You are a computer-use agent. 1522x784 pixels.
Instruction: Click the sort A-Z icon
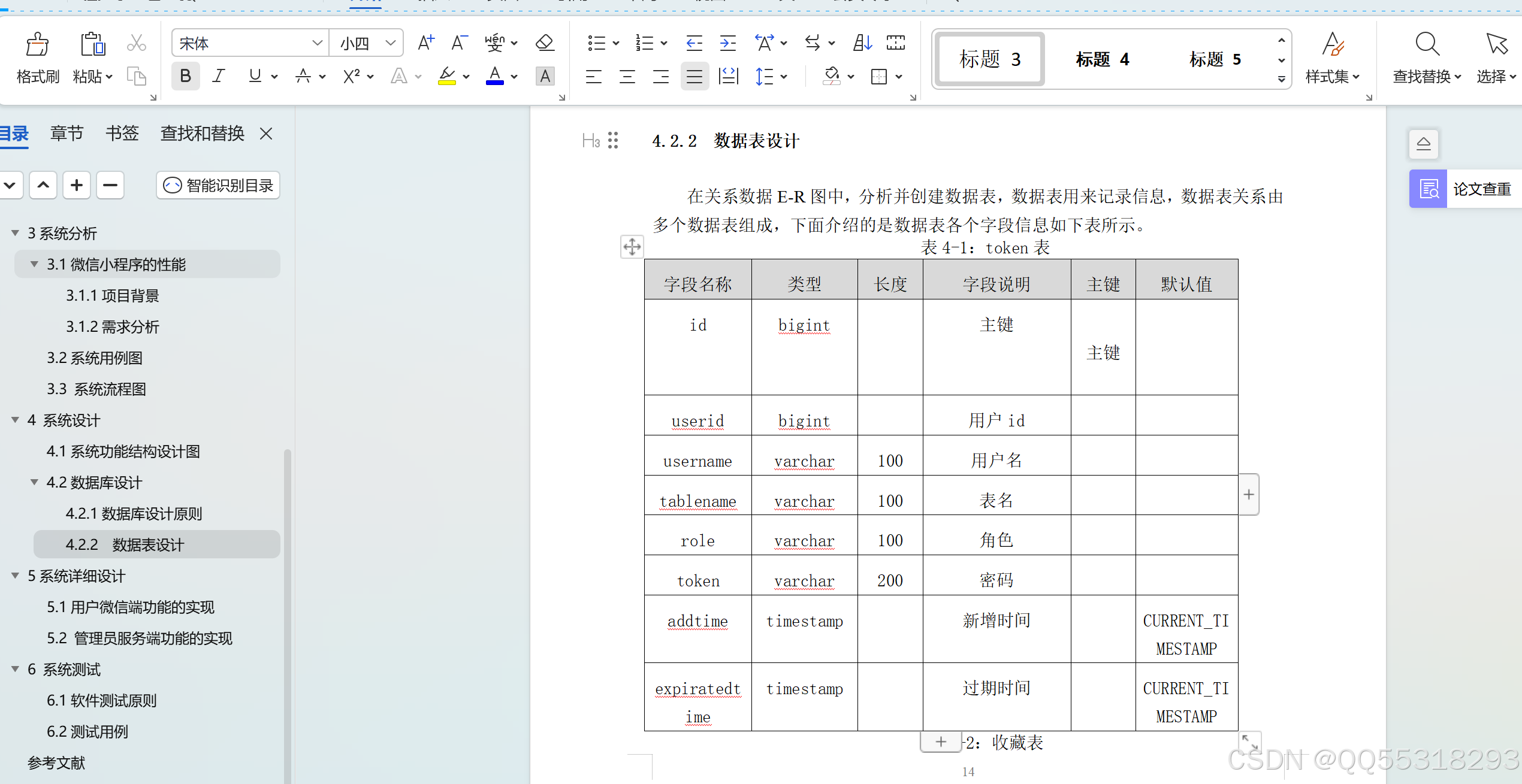862,43
